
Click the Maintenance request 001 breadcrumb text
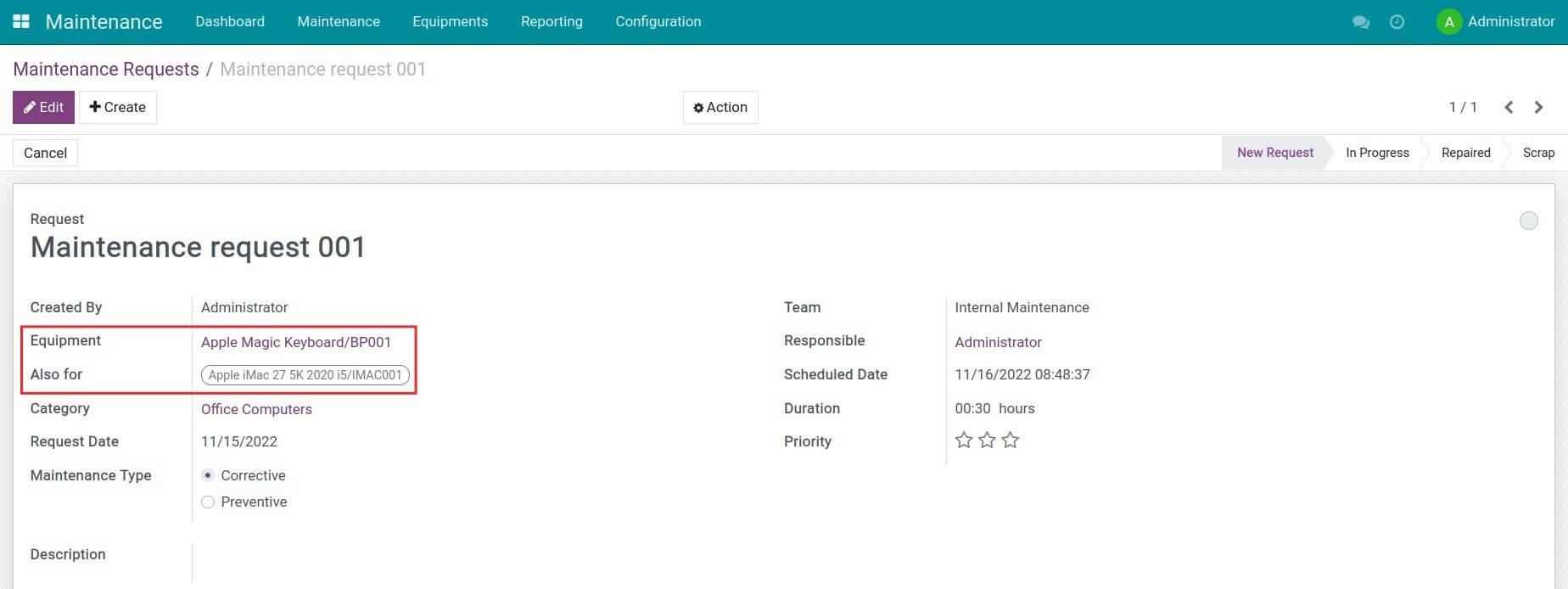pos(322,70)
